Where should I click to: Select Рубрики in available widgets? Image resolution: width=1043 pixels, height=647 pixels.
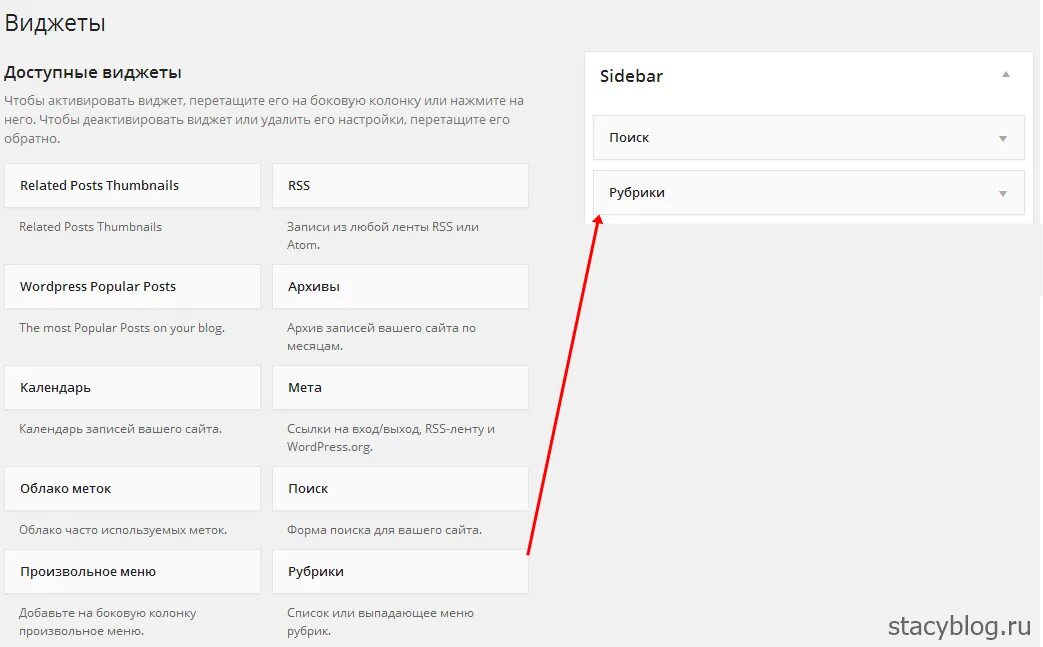400,572
